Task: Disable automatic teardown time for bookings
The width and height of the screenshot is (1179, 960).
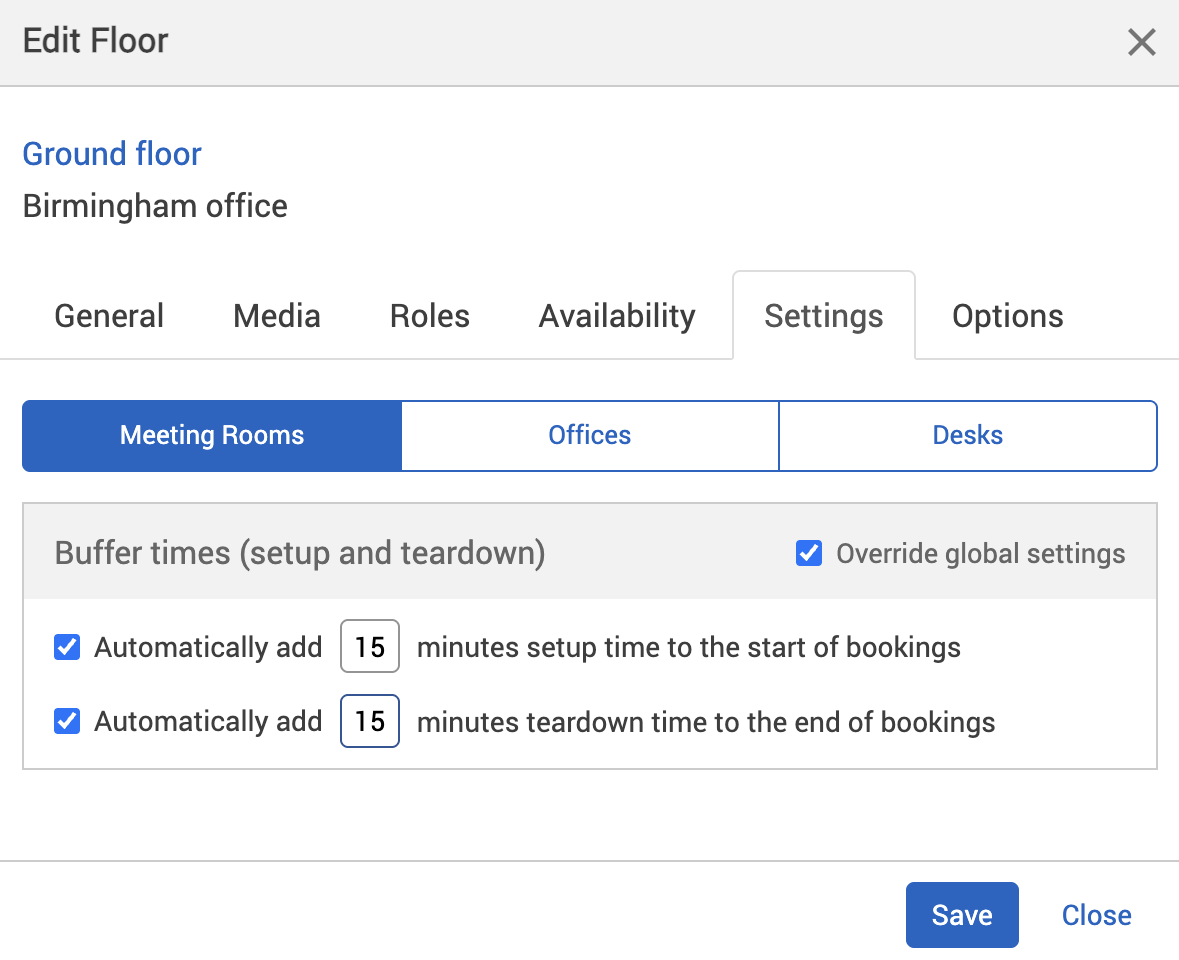Action: (66, 721)
